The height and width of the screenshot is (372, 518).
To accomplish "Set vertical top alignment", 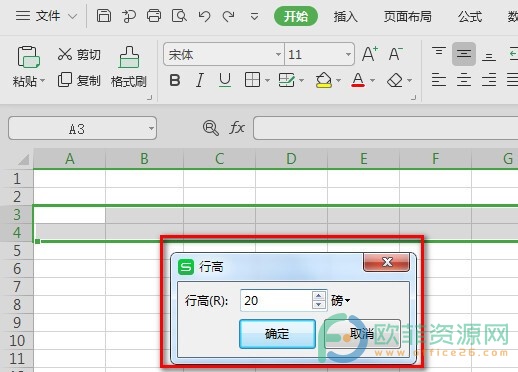I will [x=439, y=52].
